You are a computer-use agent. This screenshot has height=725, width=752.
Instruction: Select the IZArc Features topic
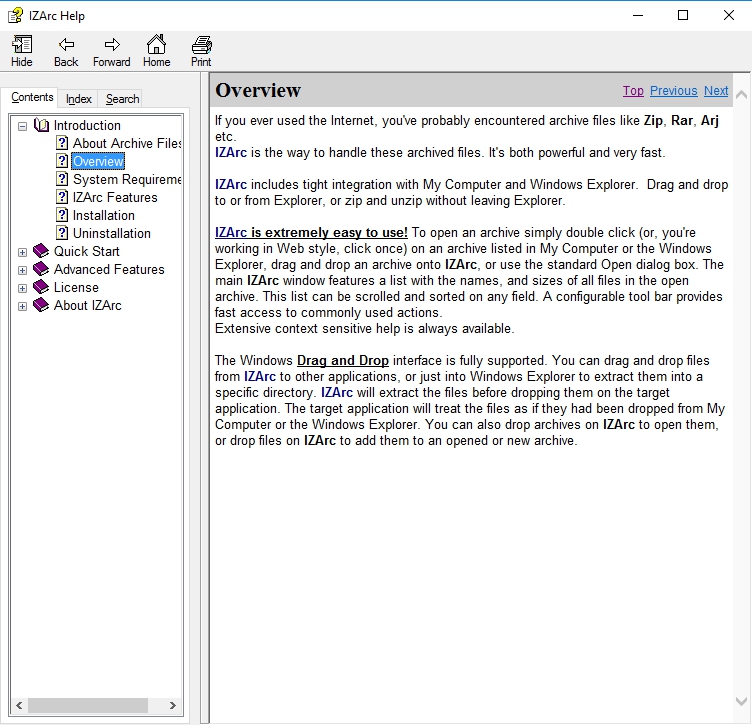click(x=115, y=197)
